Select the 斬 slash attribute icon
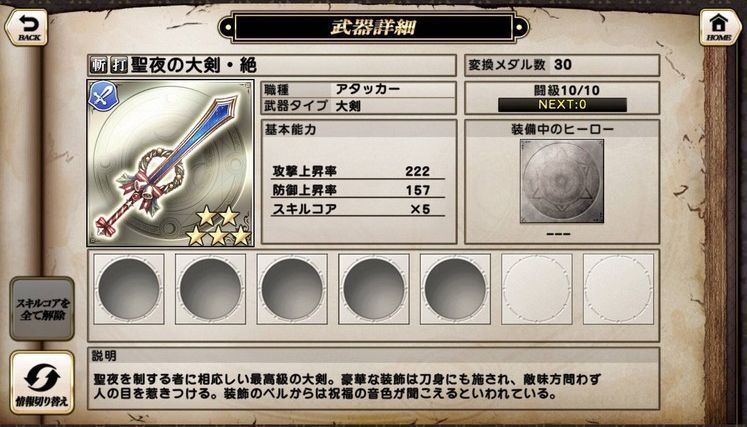 point(98,65)
